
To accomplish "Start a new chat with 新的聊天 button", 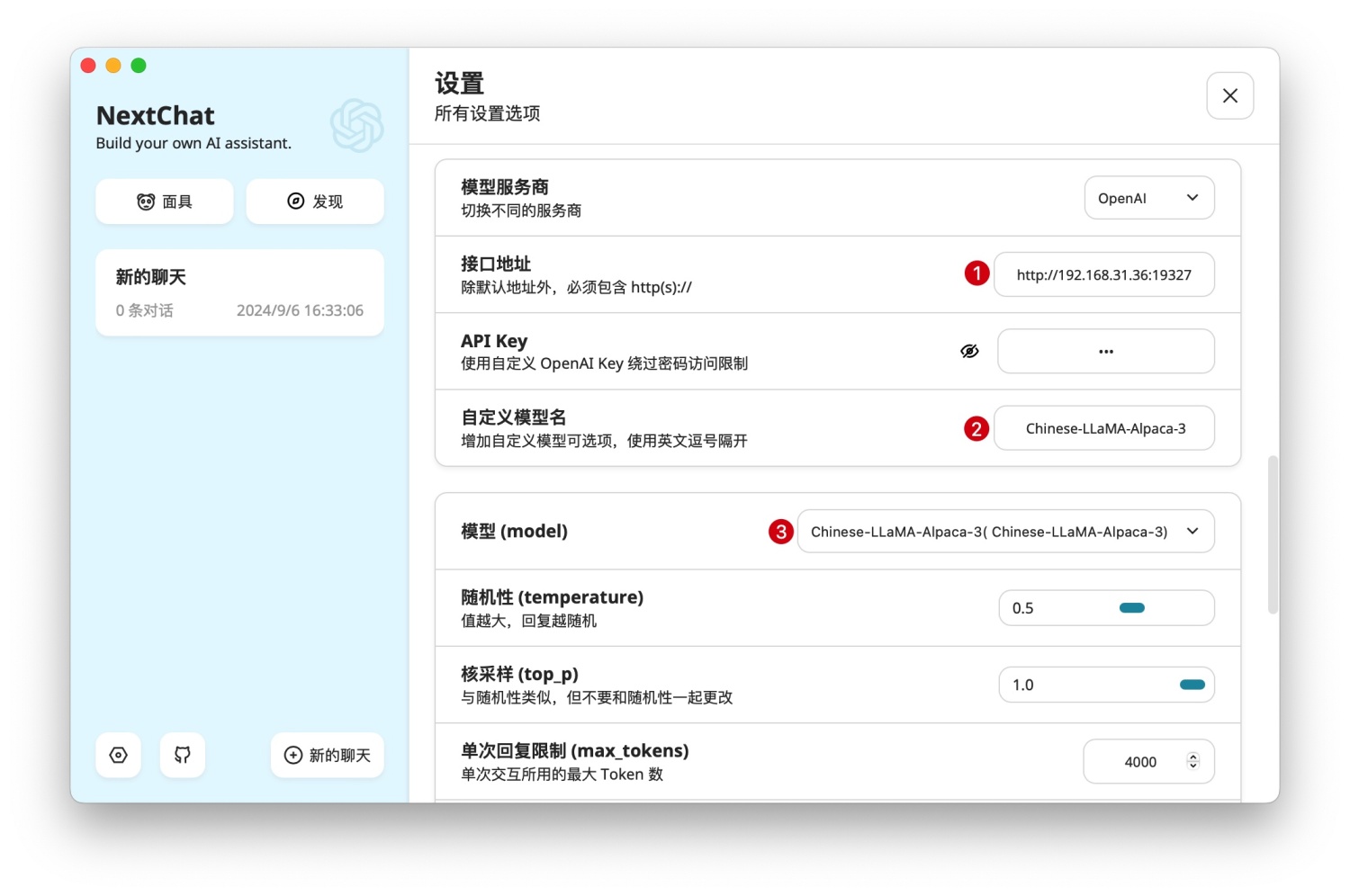I will pos(328,755).
